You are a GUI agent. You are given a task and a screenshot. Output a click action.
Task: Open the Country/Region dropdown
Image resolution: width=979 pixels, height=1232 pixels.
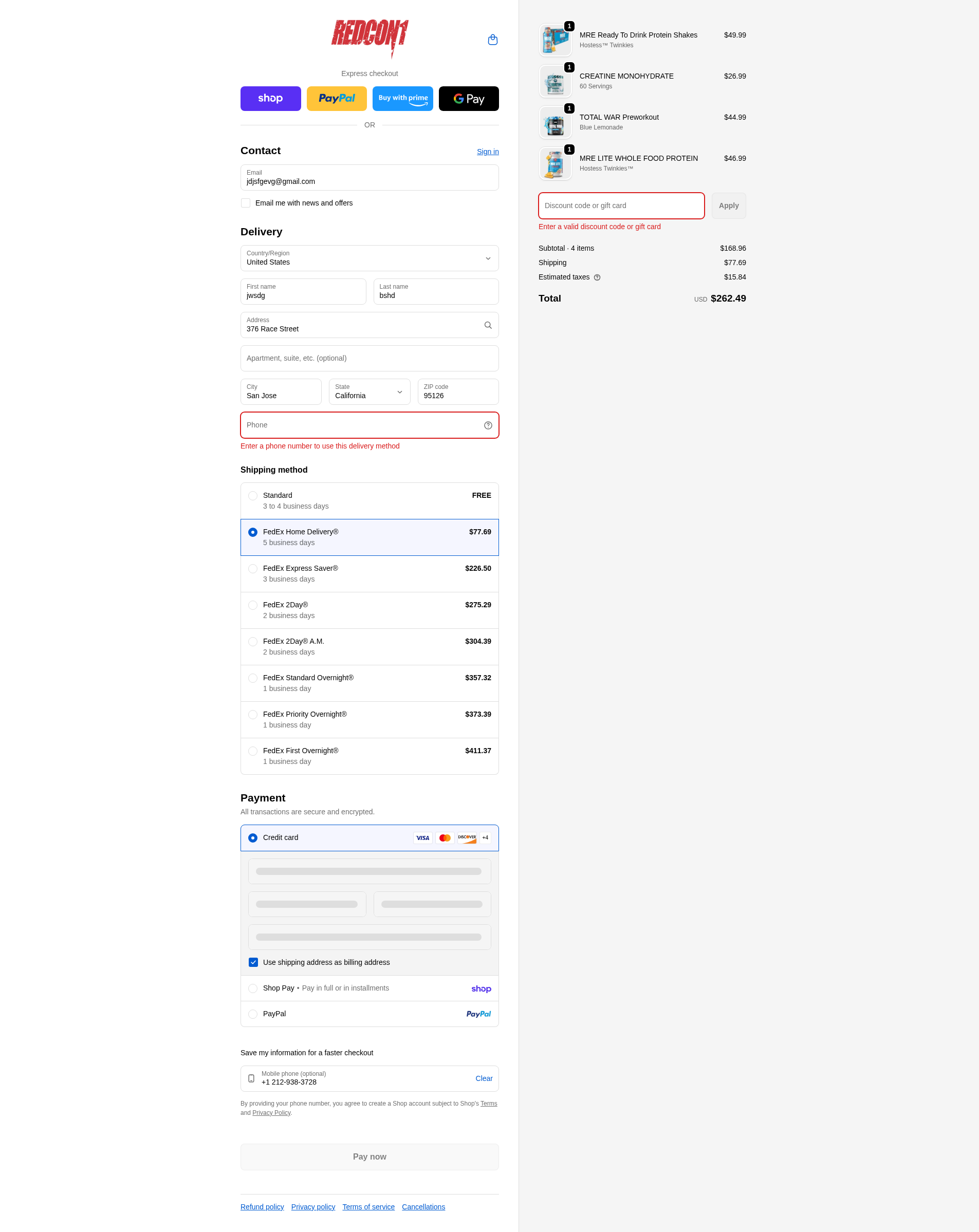pyautogui.click(x=369, y=258)
